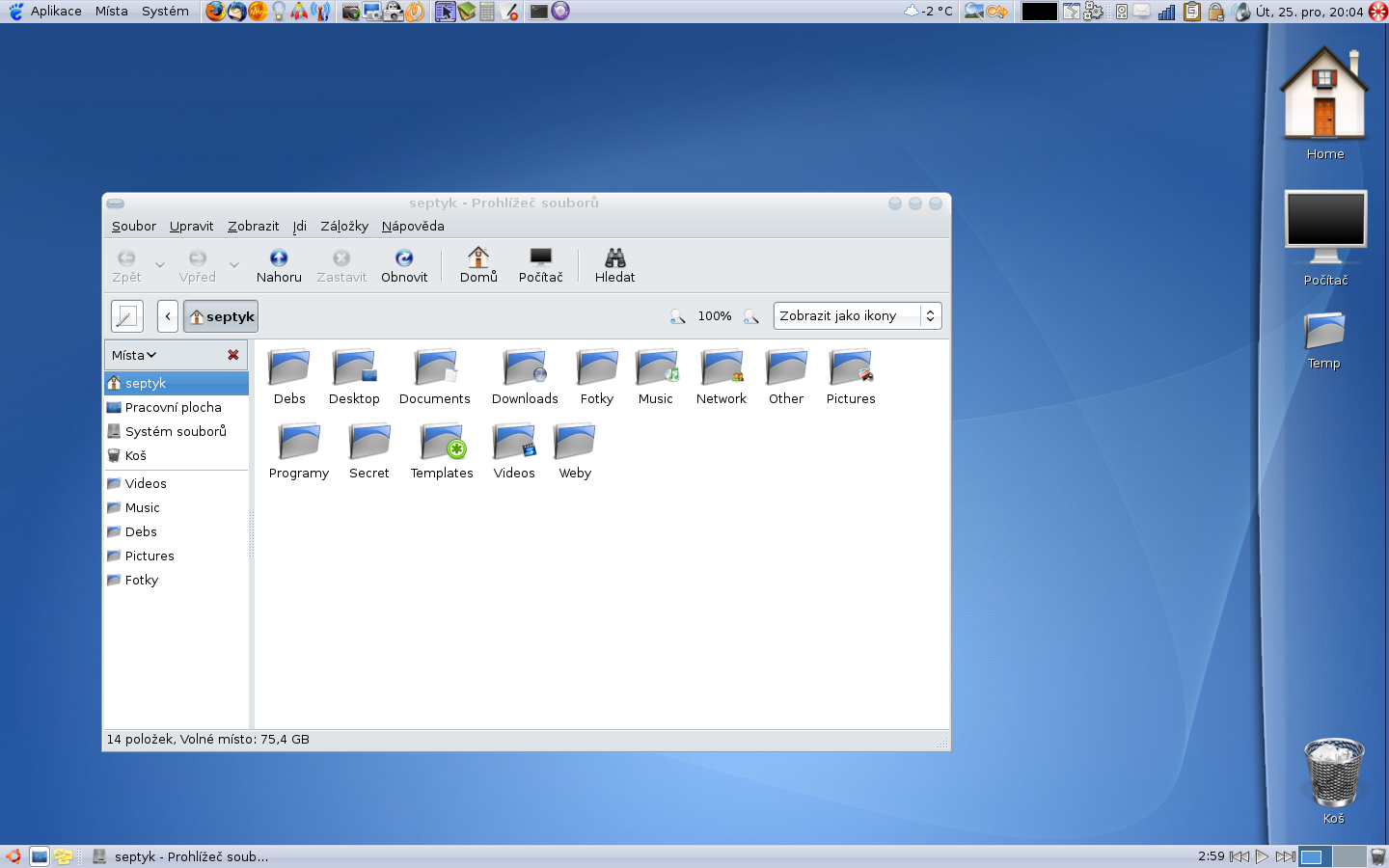The image size is (1389, 868).
Task: Open the Weby folder icon
Action: pyautogui.click(x=575, y=443)
